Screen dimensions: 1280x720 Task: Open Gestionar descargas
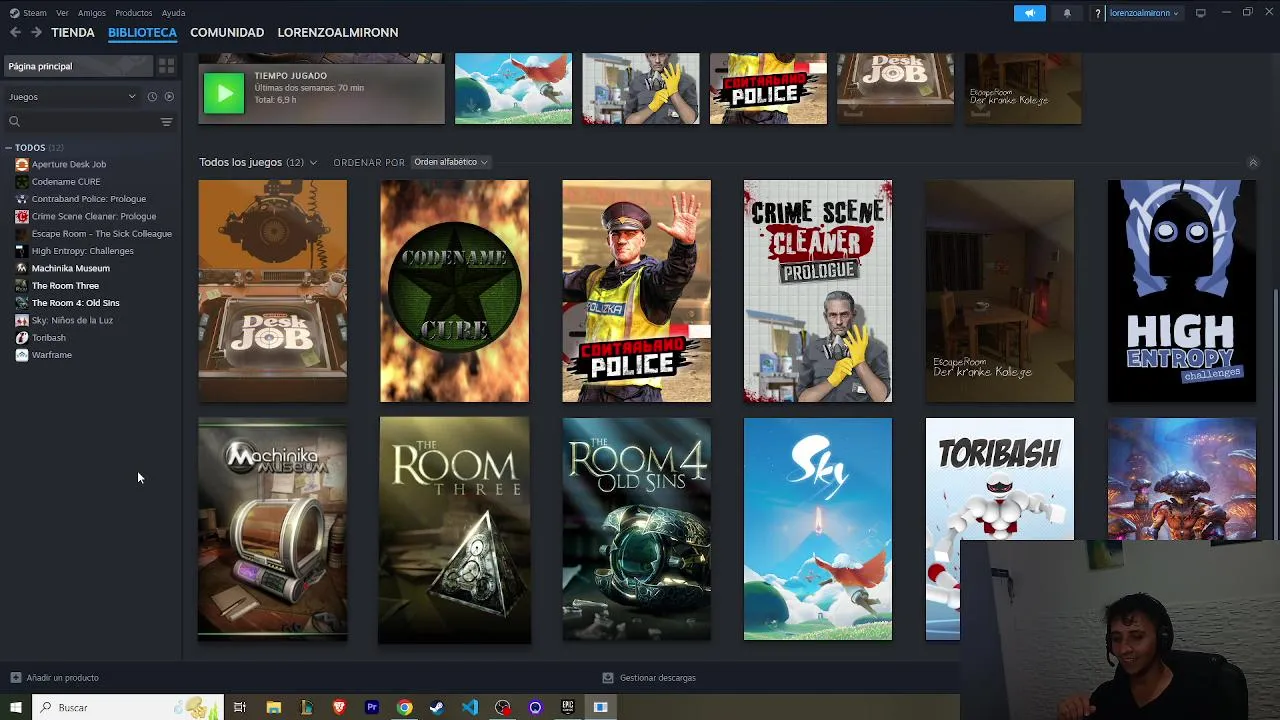click(x=649, y=678)
